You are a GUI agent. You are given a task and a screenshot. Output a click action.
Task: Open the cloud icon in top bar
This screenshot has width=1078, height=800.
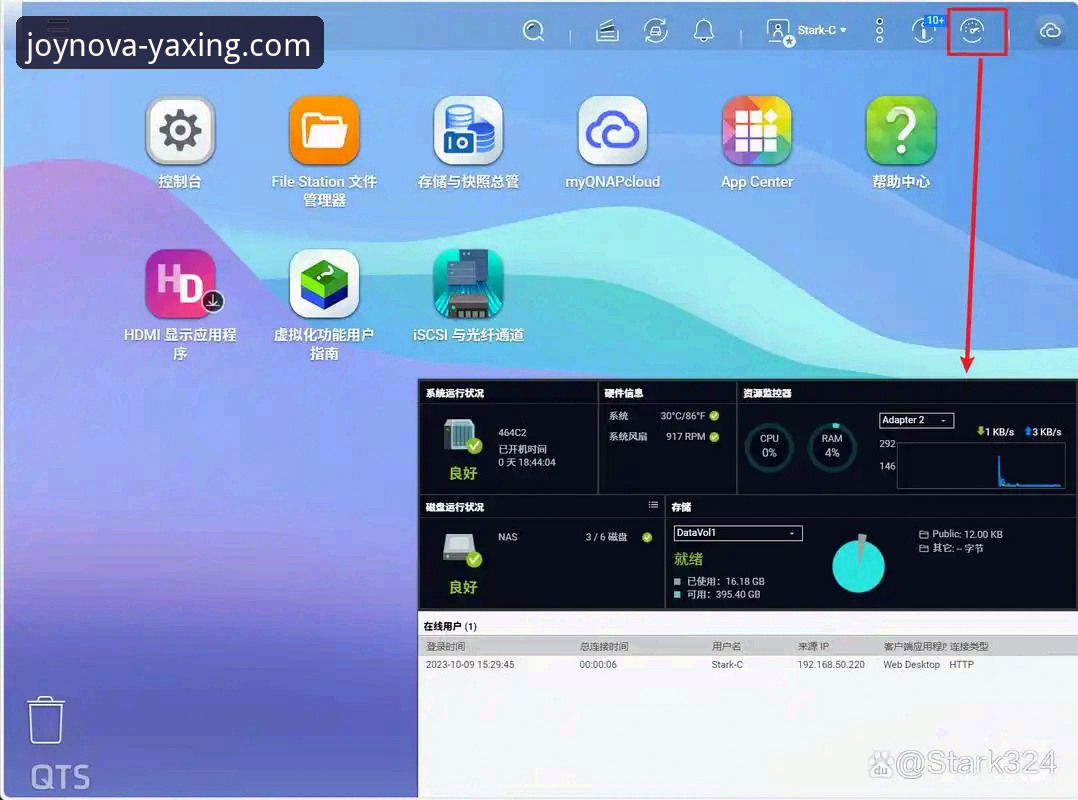1050,30
